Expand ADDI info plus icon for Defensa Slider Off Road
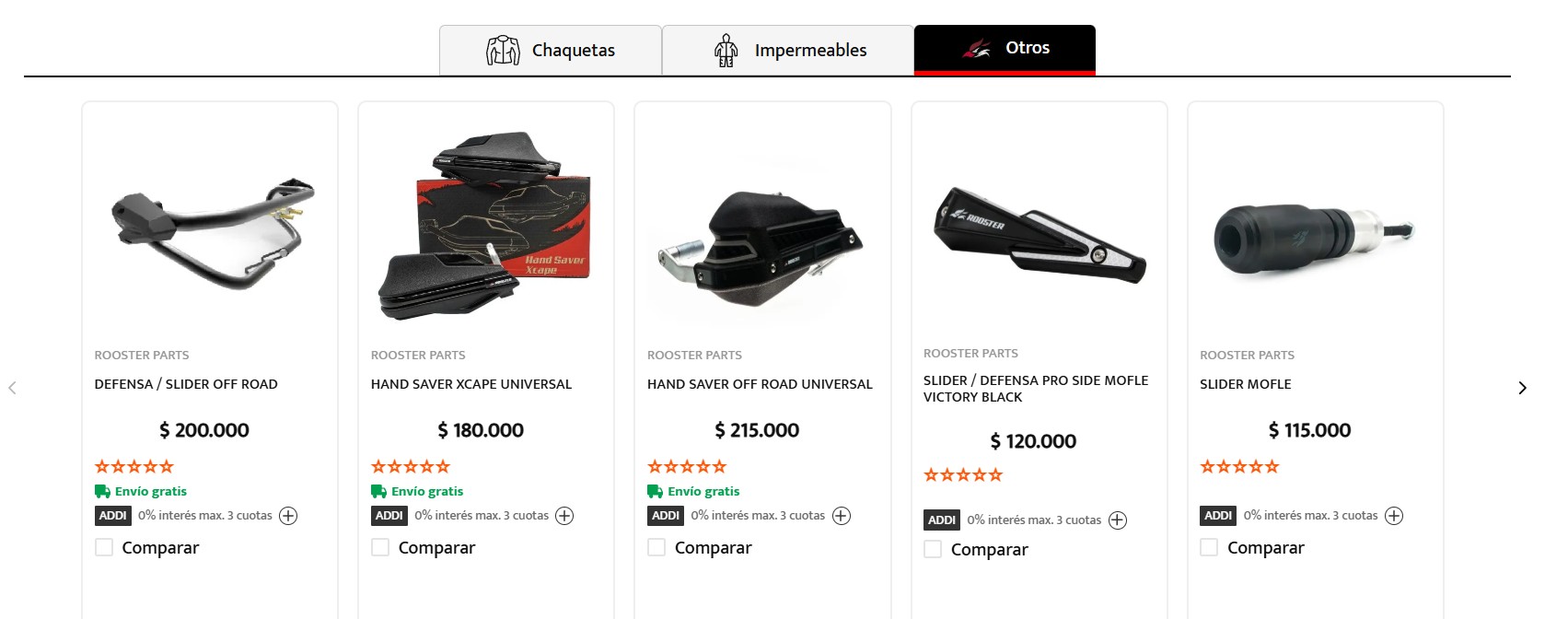This screenshot has width=1568, height=619. (x=288, y=516)
